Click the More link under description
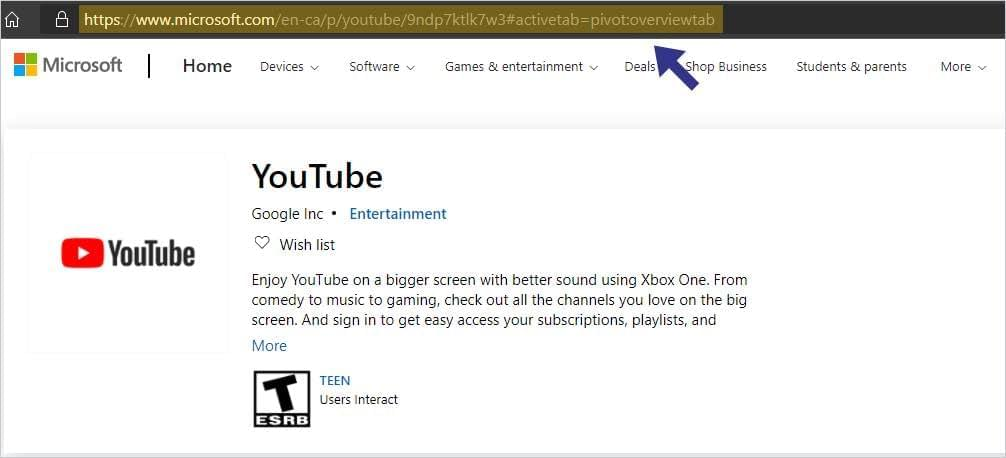This screenshot has width=1006, height=458. point(269,346)
